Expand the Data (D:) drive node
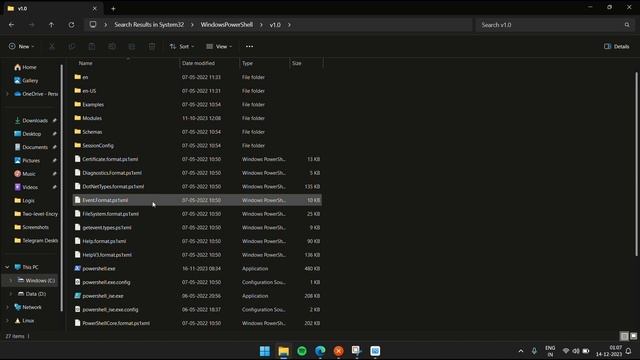This screenshot has width=640, height=360. (11, 294)
